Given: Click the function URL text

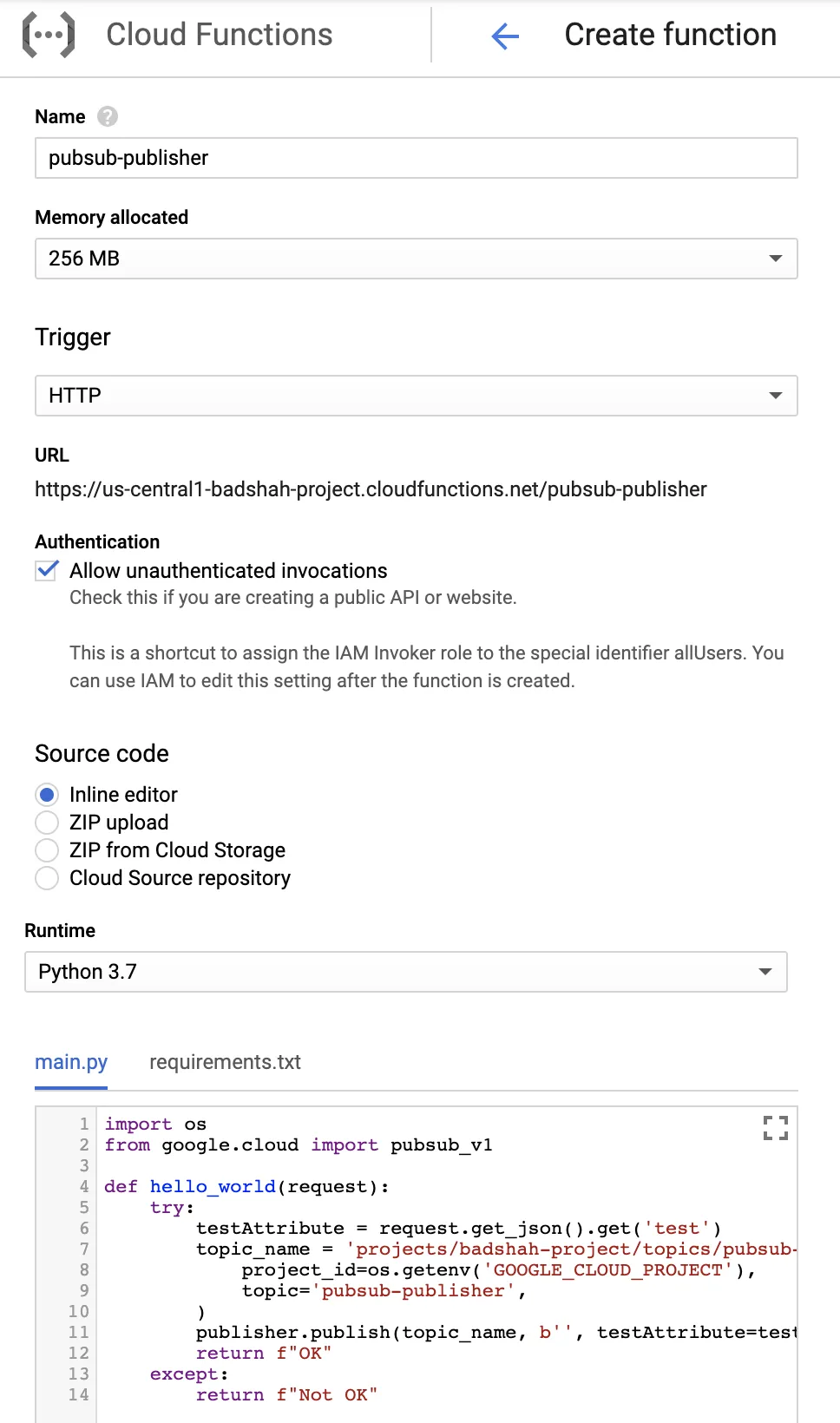Looking at the screenshot, I should 371,489.
